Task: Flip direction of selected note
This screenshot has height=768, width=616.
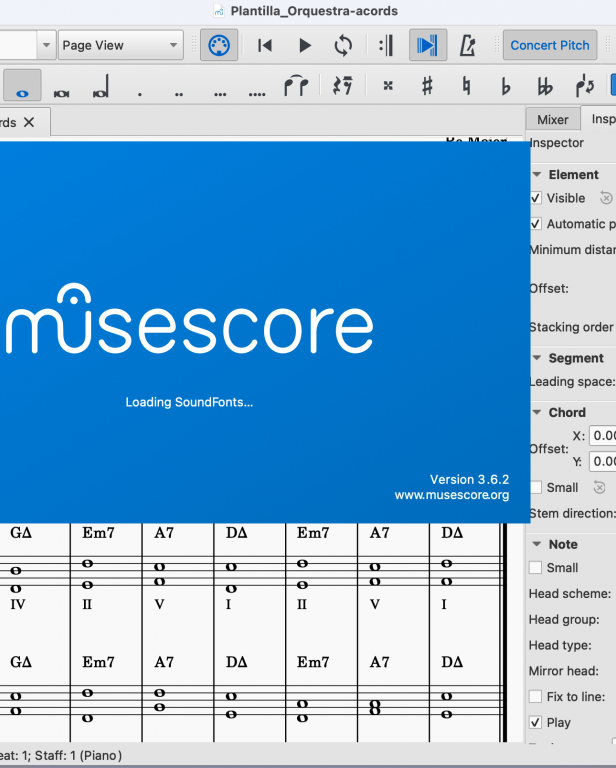Action: click(585, 86)
